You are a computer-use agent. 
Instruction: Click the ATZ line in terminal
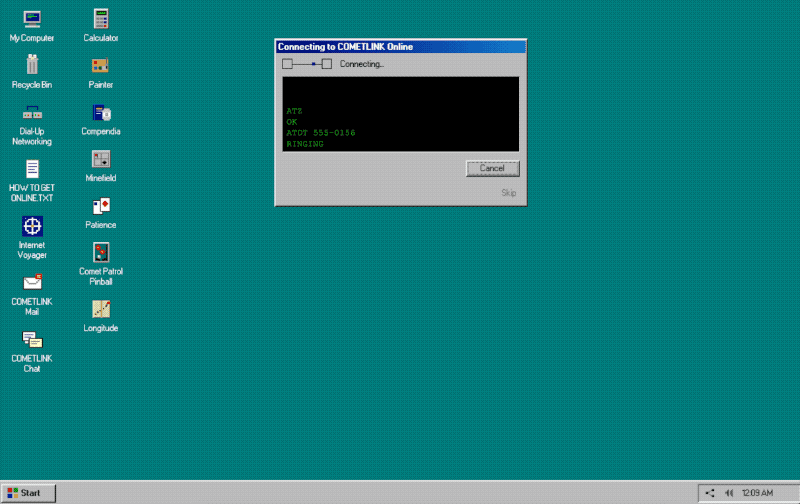(294, 111)
